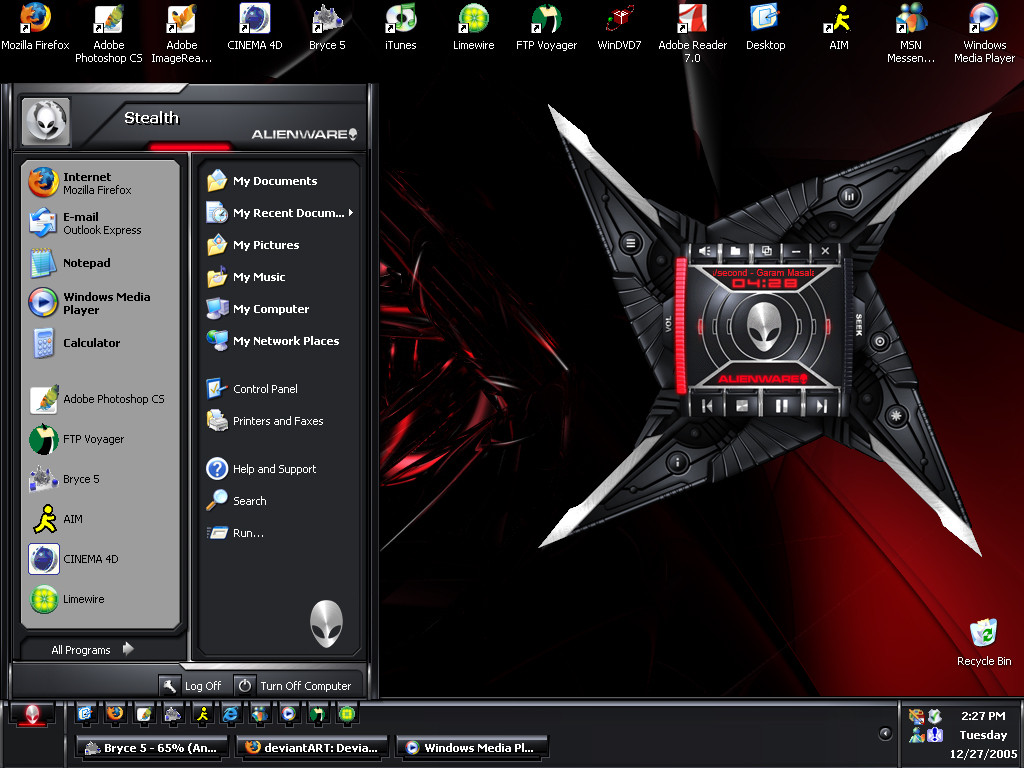This screenshot has width=1024, height=768.
Task: Skip to next track in player
Action: pos(822,406)
